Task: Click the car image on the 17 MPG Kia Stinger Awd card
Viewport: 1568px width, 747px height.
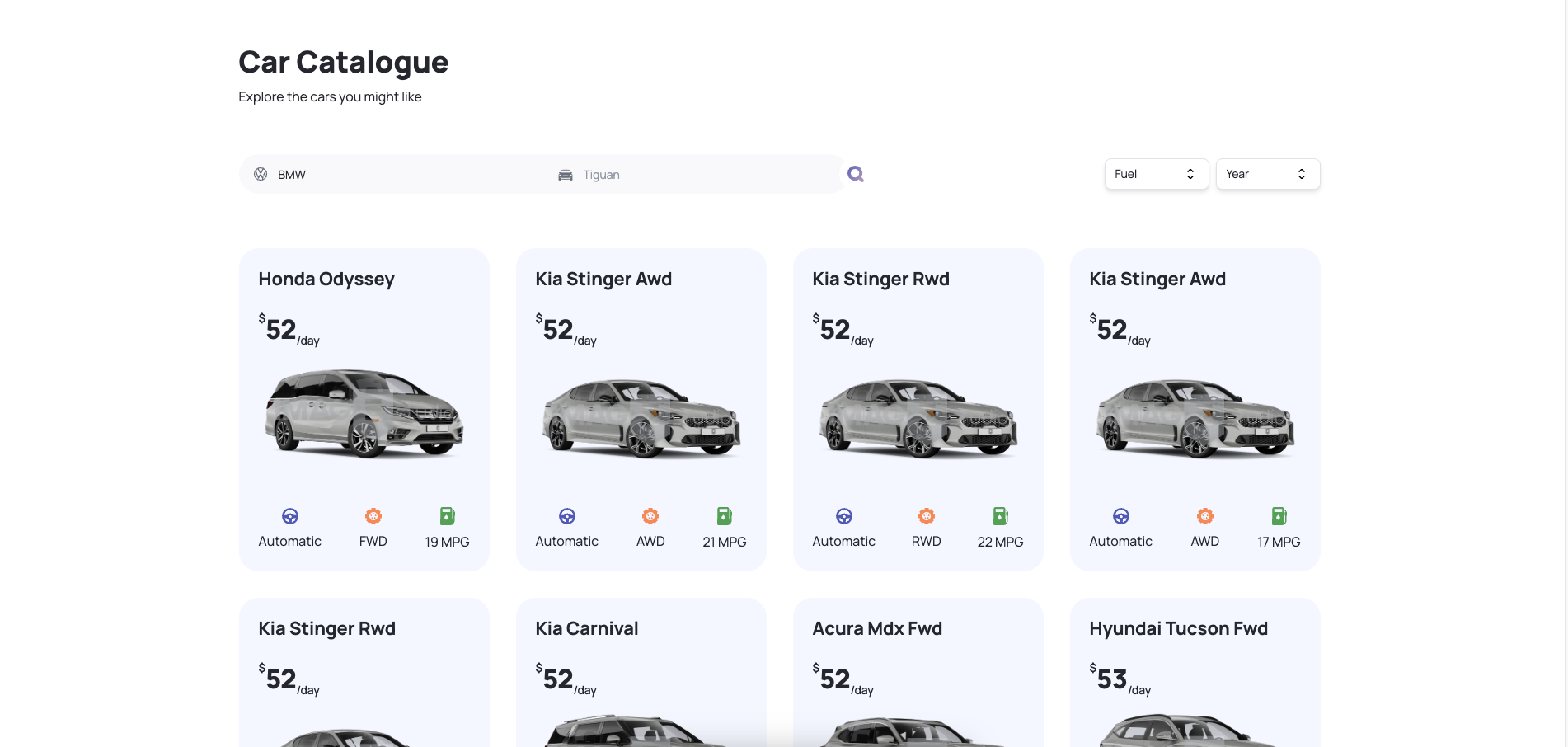Action: tap(1195, 418)
